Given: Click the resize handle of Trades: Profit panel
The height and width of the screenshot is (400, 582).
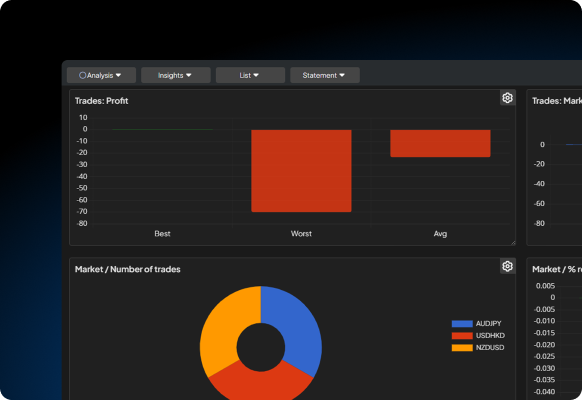Looking at the screenshot, I should [x=513, y=243].
